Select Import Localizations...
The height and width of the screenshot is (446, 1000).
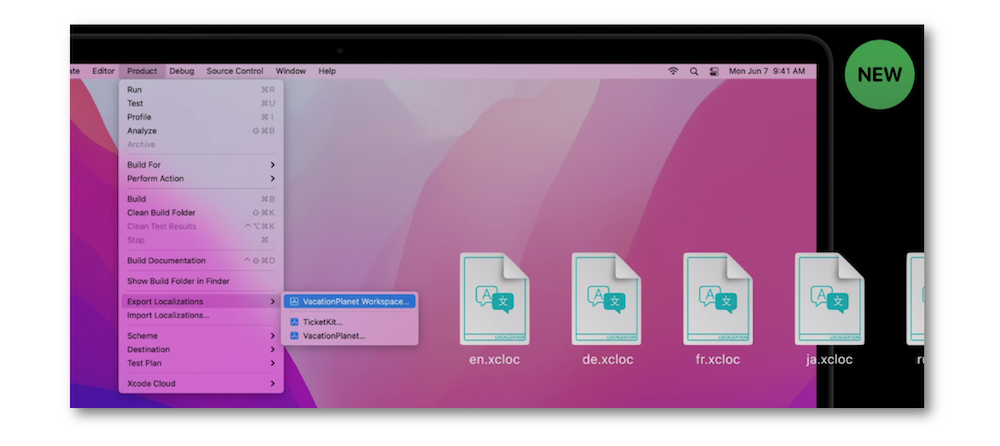(201, 315)
